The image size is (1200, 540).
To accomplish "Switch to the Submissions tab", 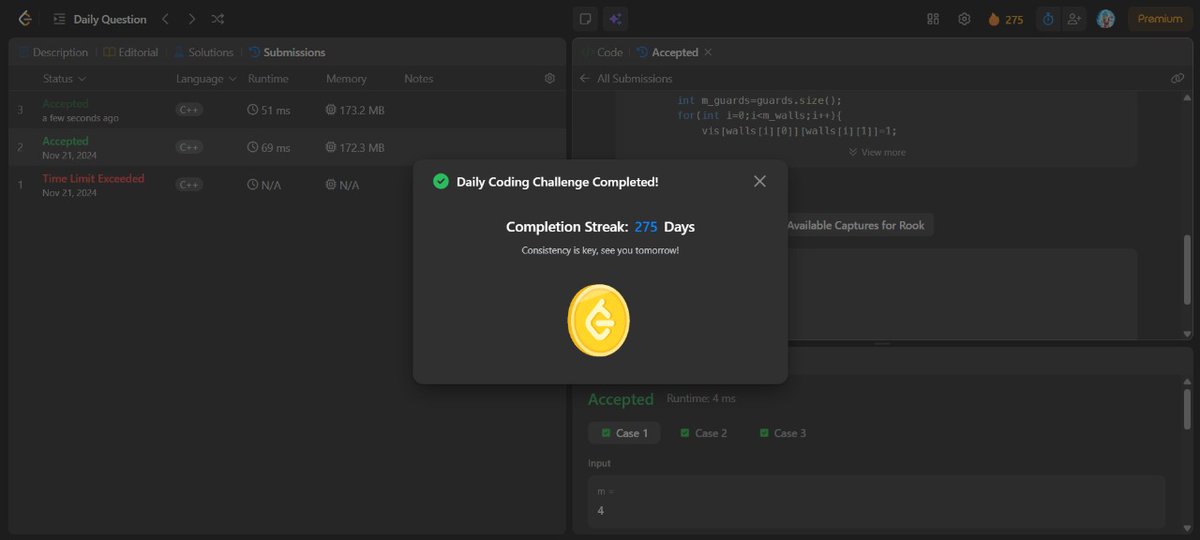I will point(287,52).
